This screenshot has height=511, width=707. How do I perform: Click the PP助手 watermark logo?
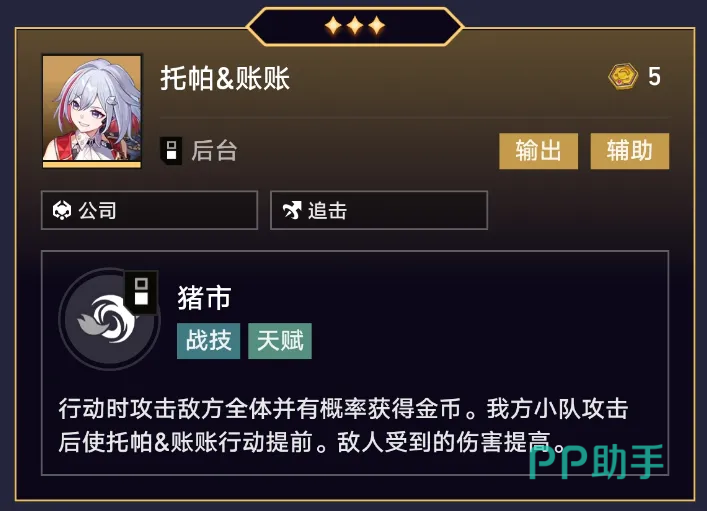(596, 460)
